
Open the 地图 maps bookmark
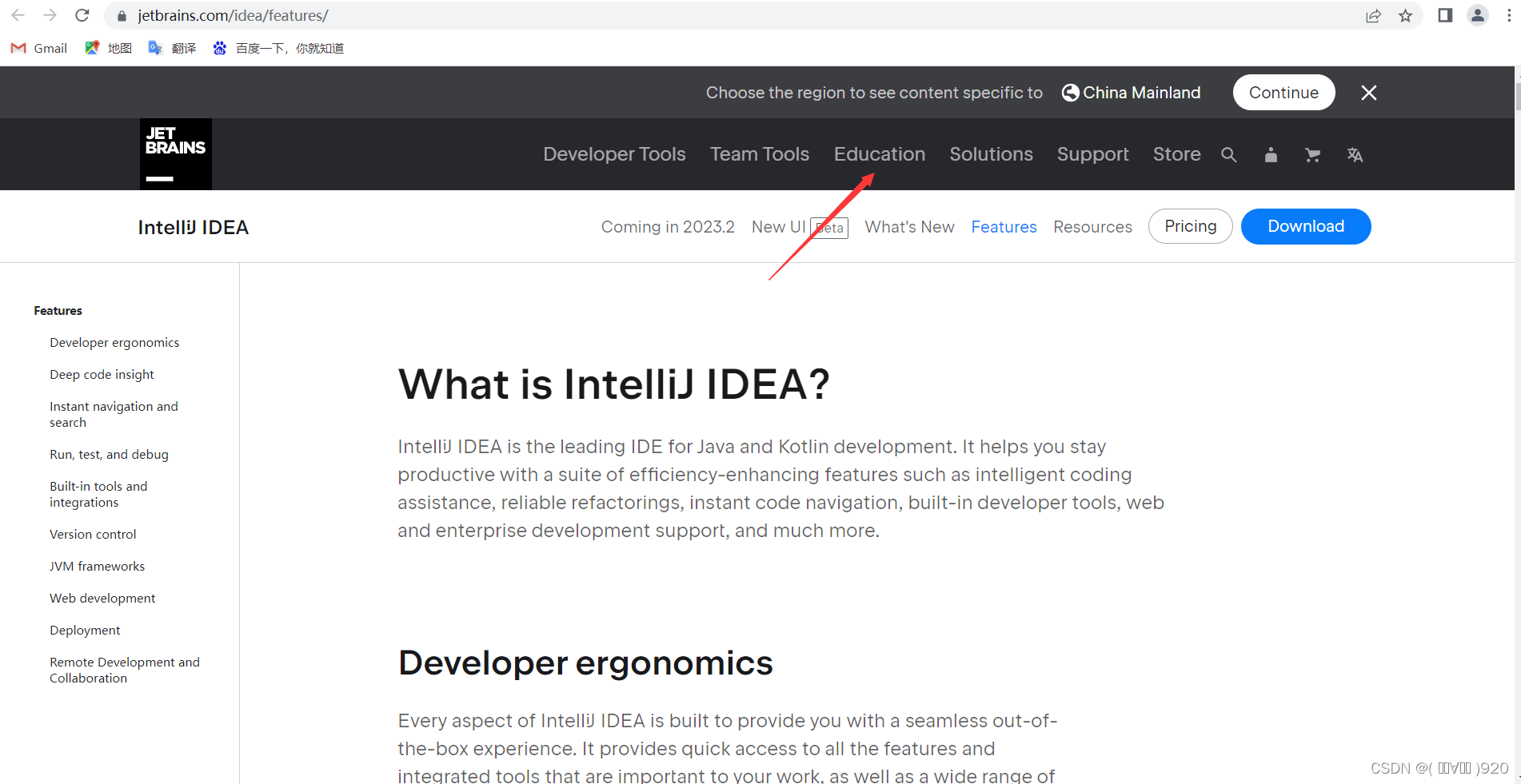[109, 48]
